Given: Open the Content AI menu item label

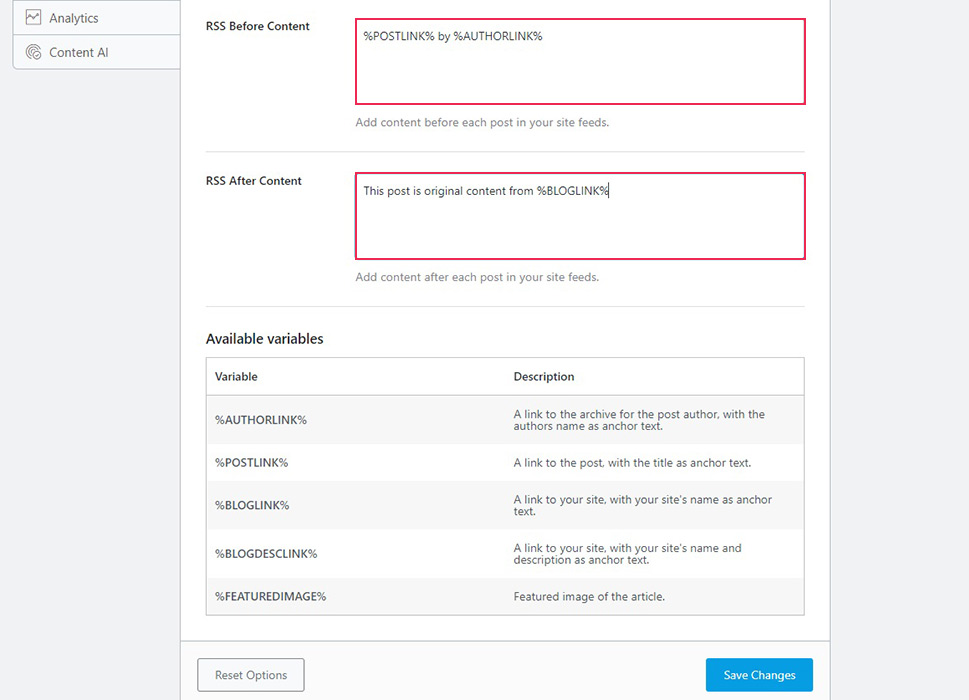Looking at the screenshot, I should pyautogui.click(x=79, y=52).
